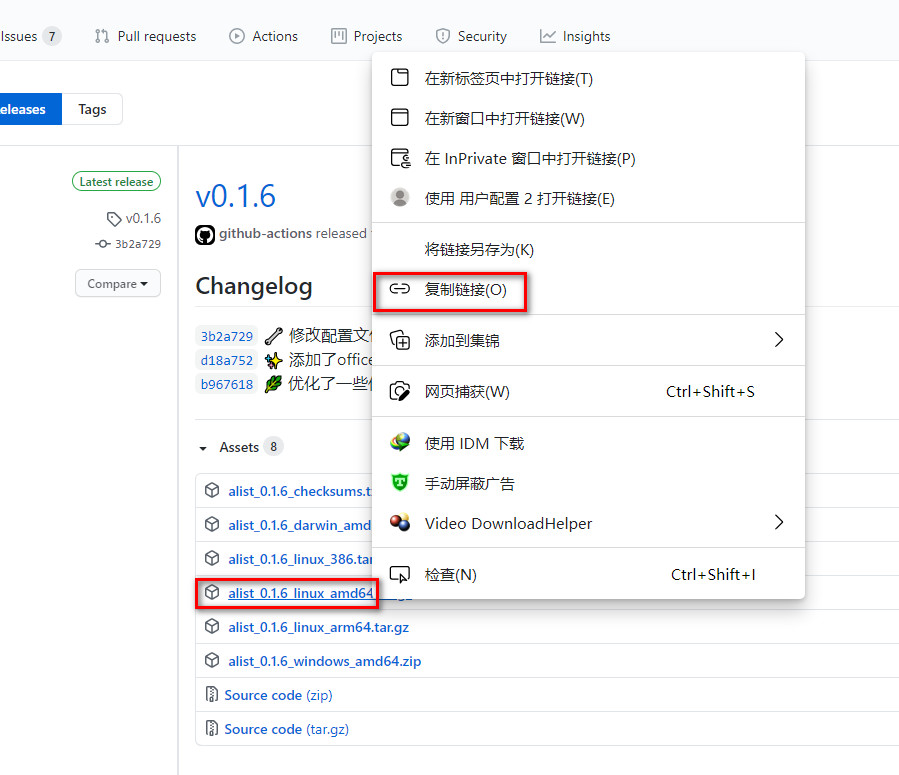Download alist_0.1.6_linux_arm64.tar.gz
Viewport: 899px width, 775px height.
(x=319, y=627)
